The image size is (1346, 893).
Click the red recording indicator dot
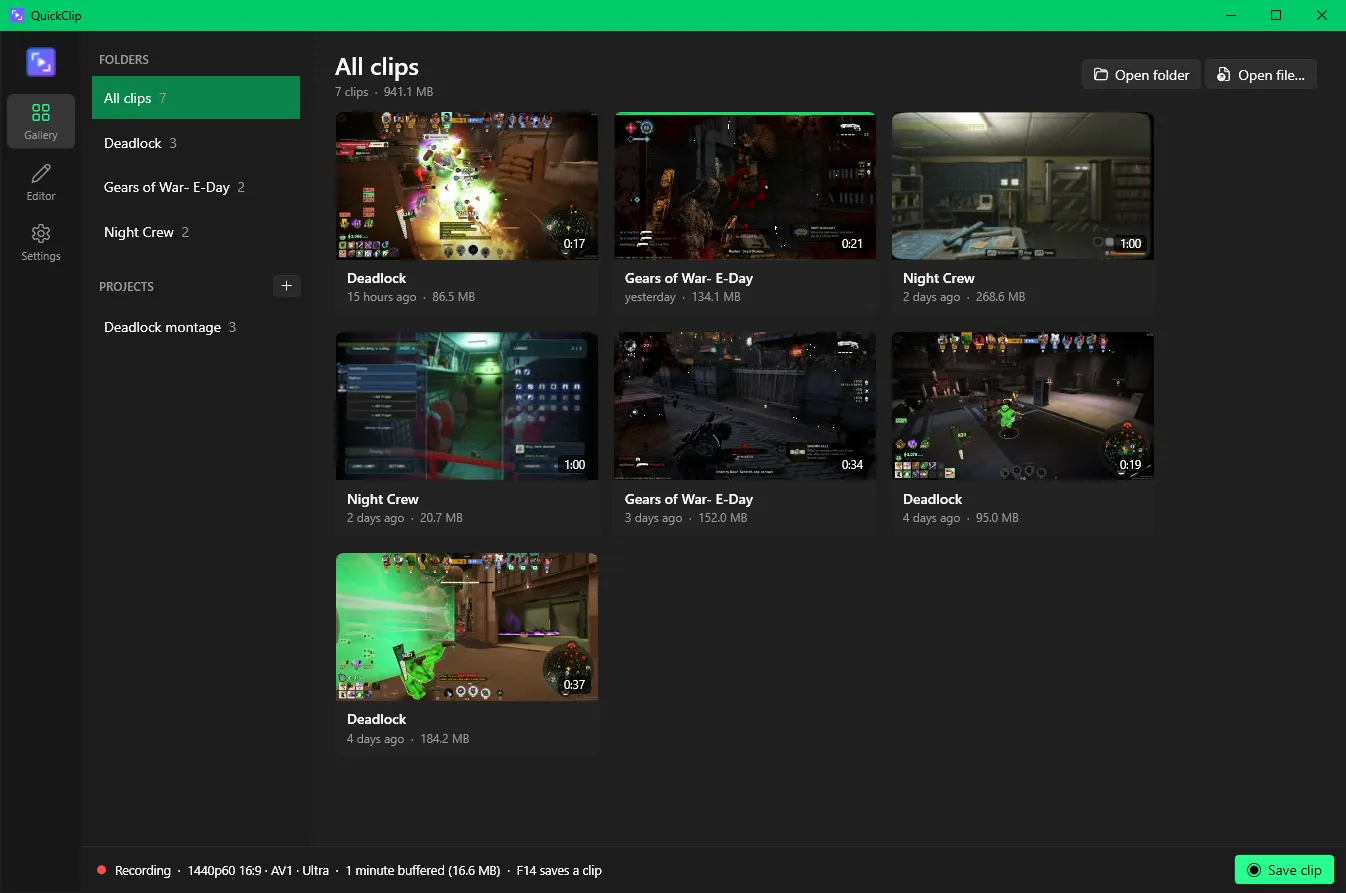pos(102,870)
